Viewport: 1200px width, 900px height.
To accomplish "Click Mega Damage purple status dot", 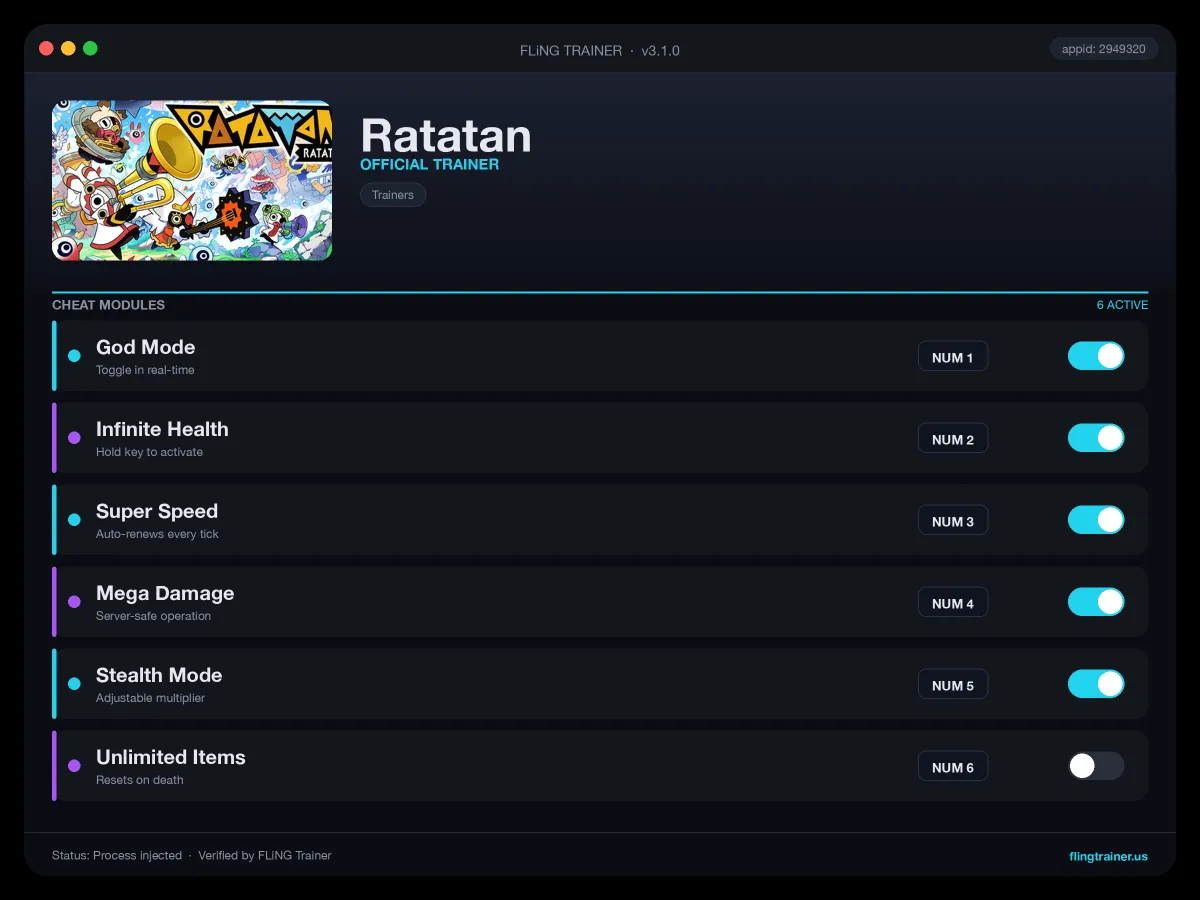I will click(74, 602).
